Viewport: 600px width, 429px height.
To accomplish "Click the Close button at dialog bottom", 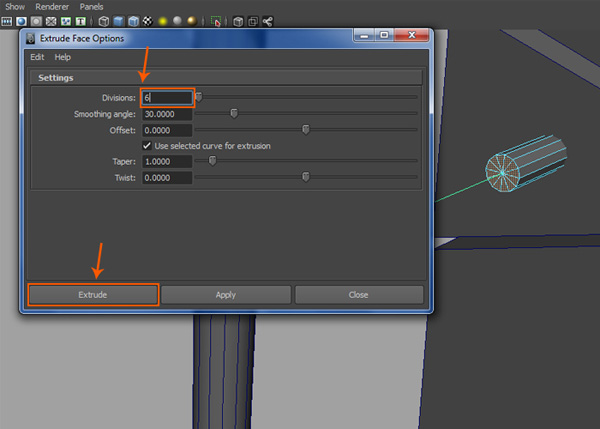I will coord(358,294).
